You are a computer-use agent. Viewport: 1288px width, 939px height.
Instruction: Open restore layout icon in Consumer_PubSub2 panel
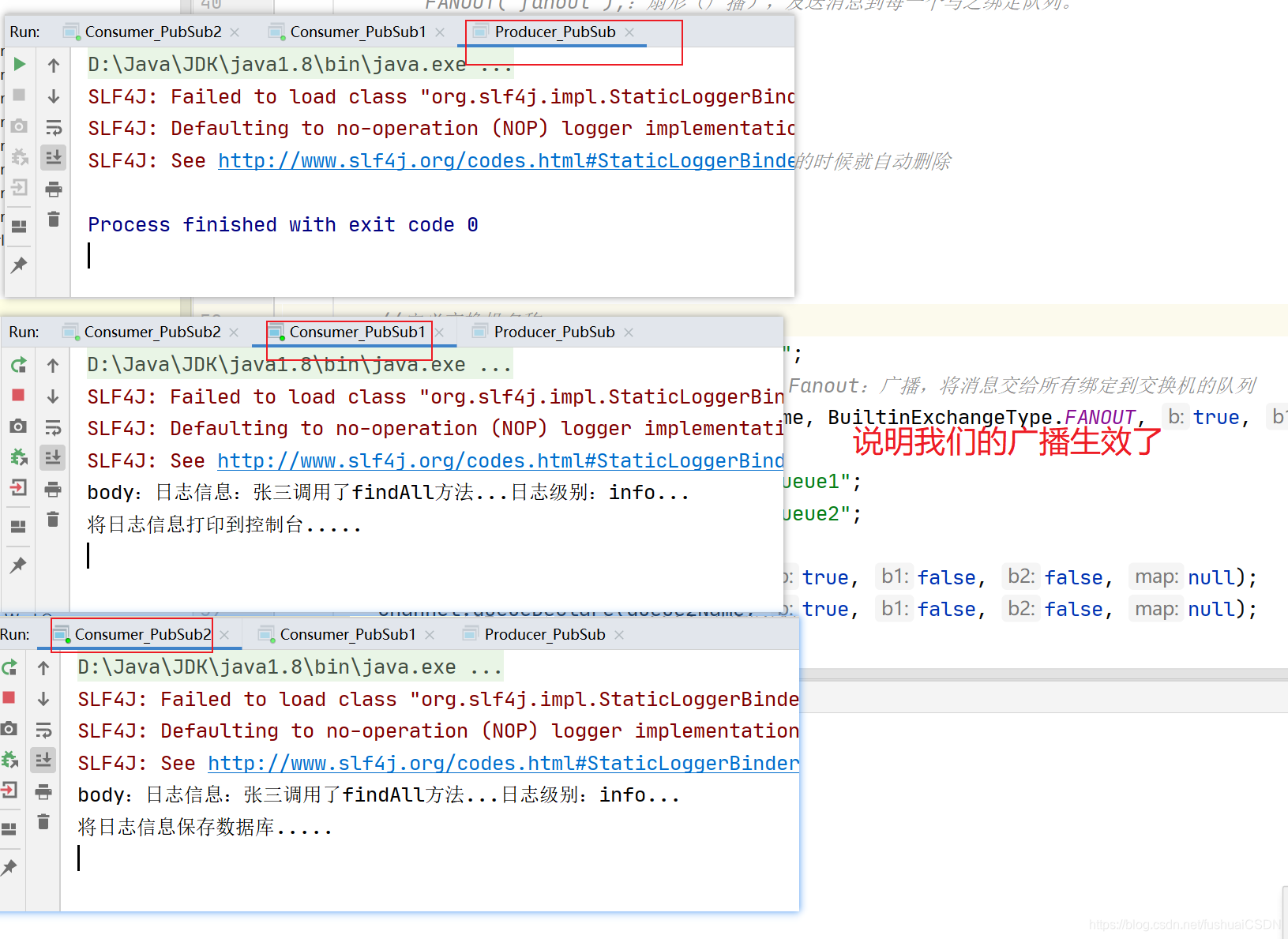pyautogui.click(x=9, y=828)
